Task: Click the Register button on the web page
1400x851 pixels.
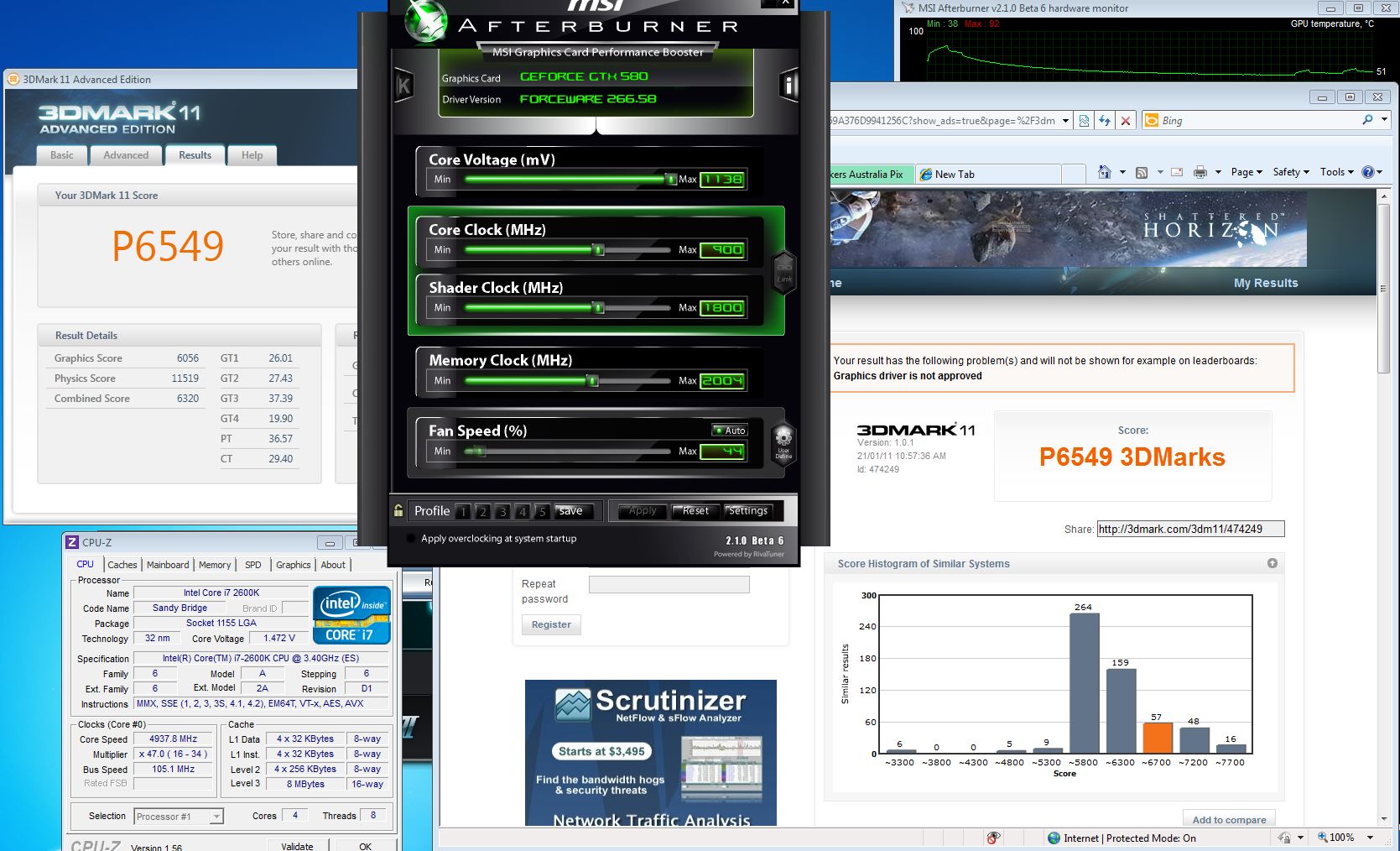Action: [x=551, y=624]
